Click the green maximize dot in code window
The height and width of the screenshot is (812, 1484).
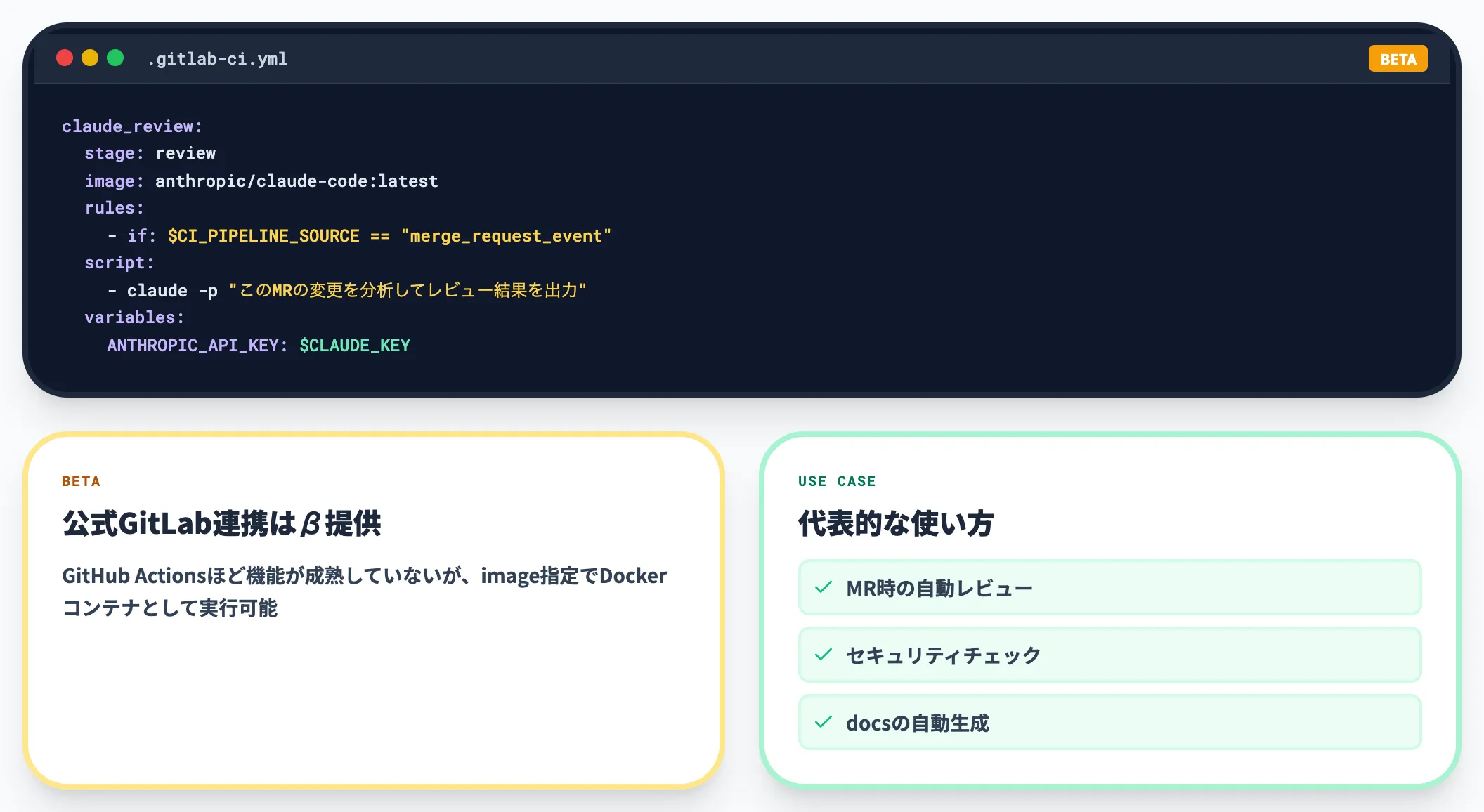pos(115,58)
